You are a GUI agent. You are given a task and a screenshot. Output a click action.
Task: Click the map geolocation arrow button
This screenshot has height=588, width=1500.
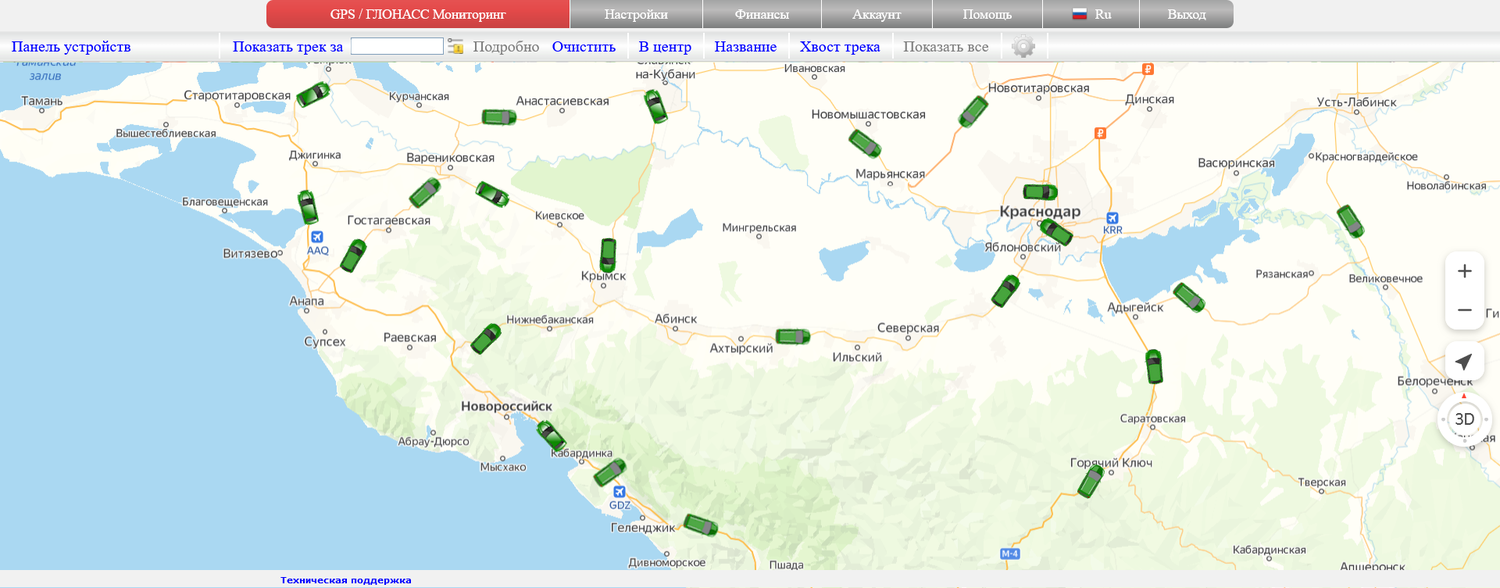pyautogui.click(x=1465, y=361)
